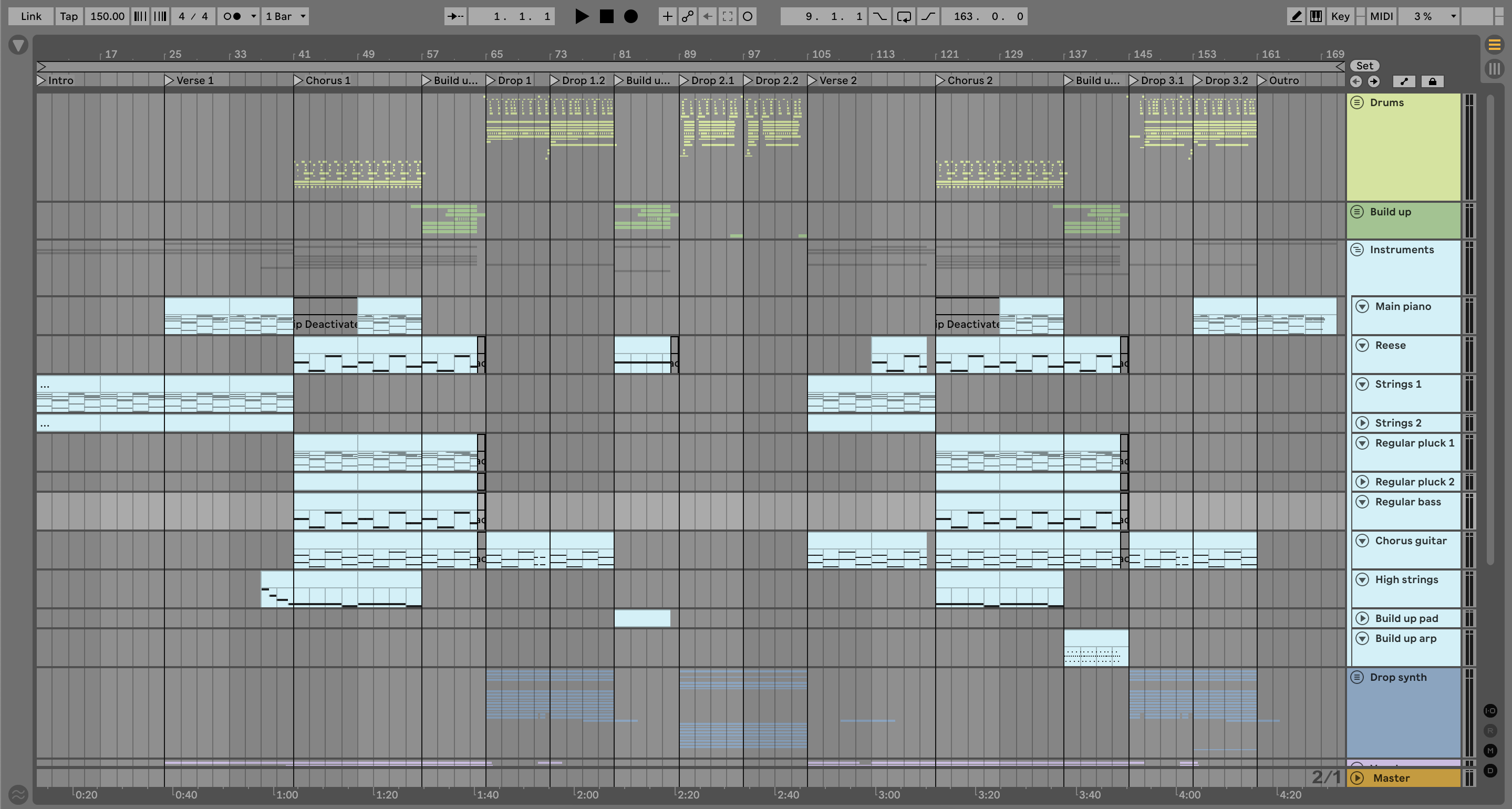Image resolution: width=1512 pixels, height=809 pixels.
Task: Show browser with triangle icon
Action: [19, 45]
